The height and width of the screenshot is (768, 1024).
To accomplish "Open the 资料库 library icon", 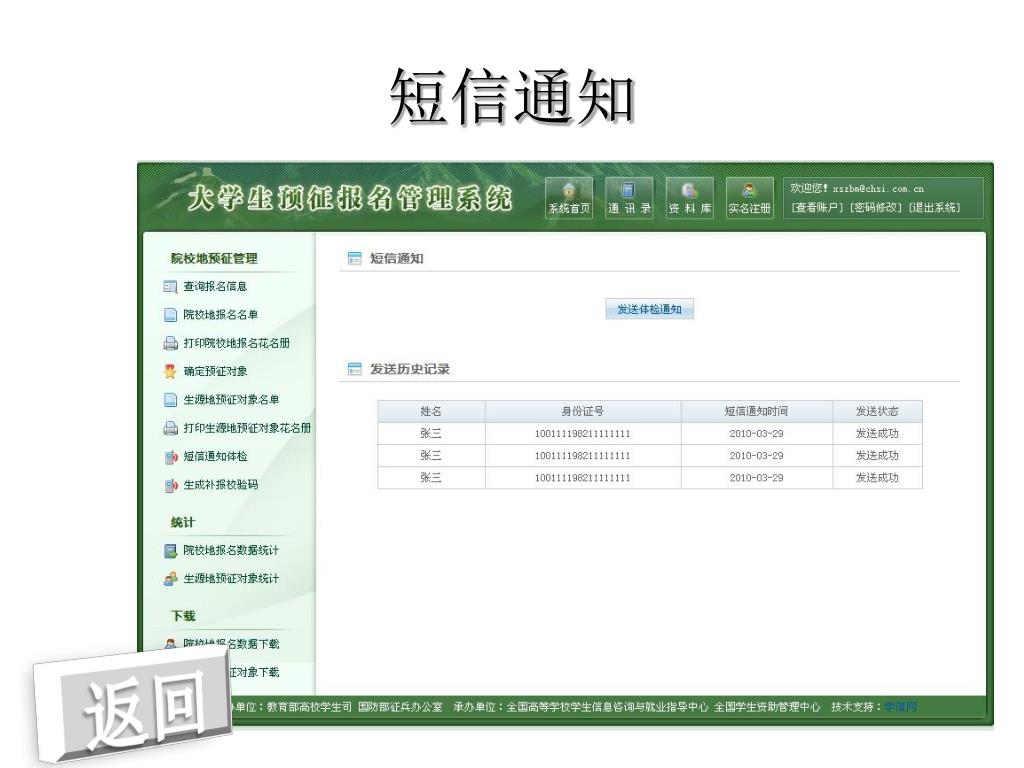I will coord(689,198).
